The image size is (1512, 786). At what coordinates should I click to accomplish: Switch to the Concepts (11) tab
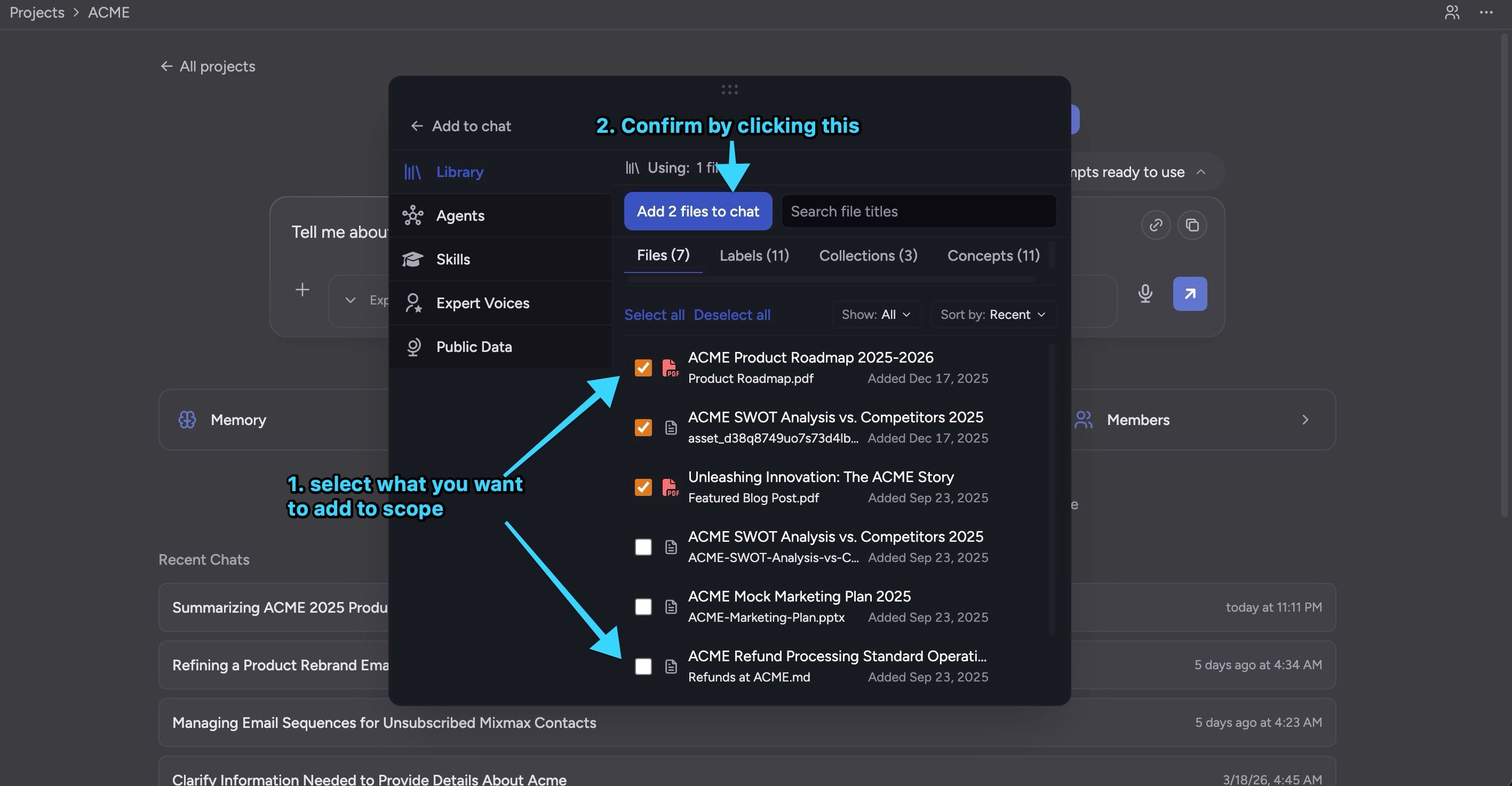[993, 256]
